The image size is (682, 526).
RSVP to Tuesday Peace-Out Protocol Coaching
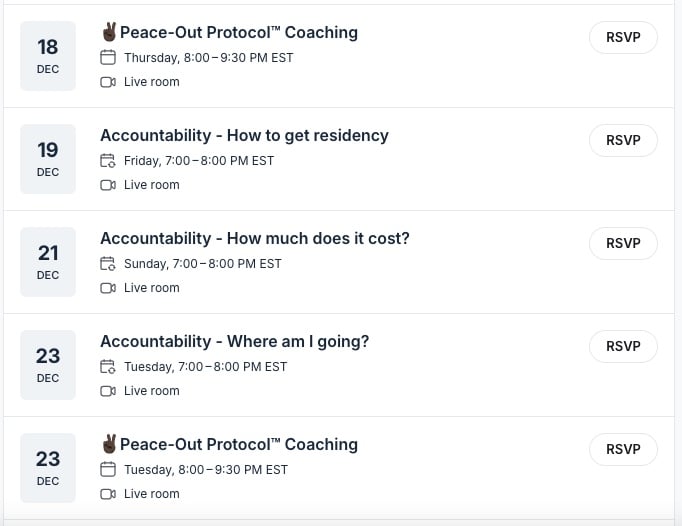(x=623, y=450)
